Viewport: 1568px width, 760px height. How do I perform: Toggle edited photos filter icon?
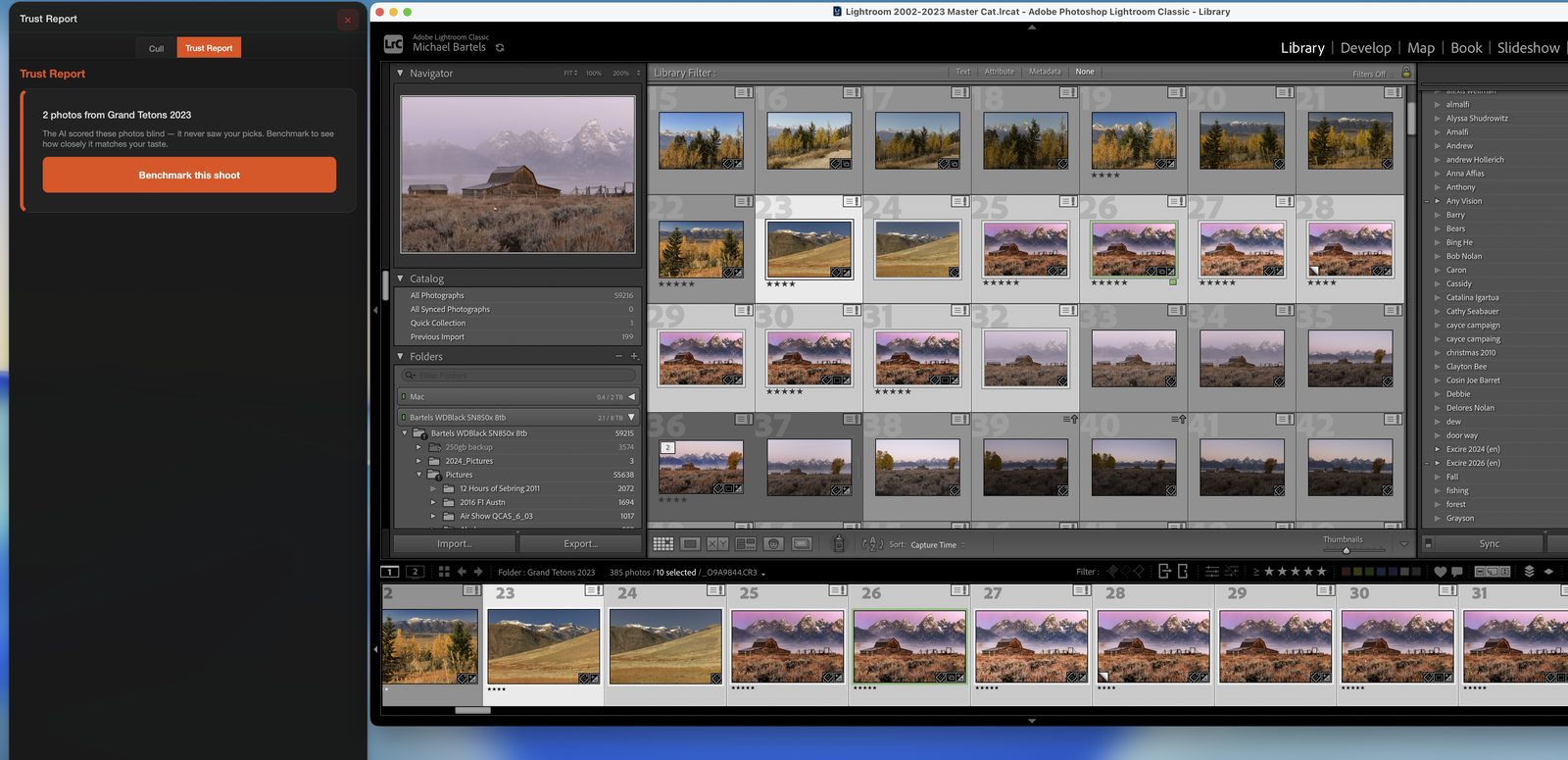(x=1211, y=572)
